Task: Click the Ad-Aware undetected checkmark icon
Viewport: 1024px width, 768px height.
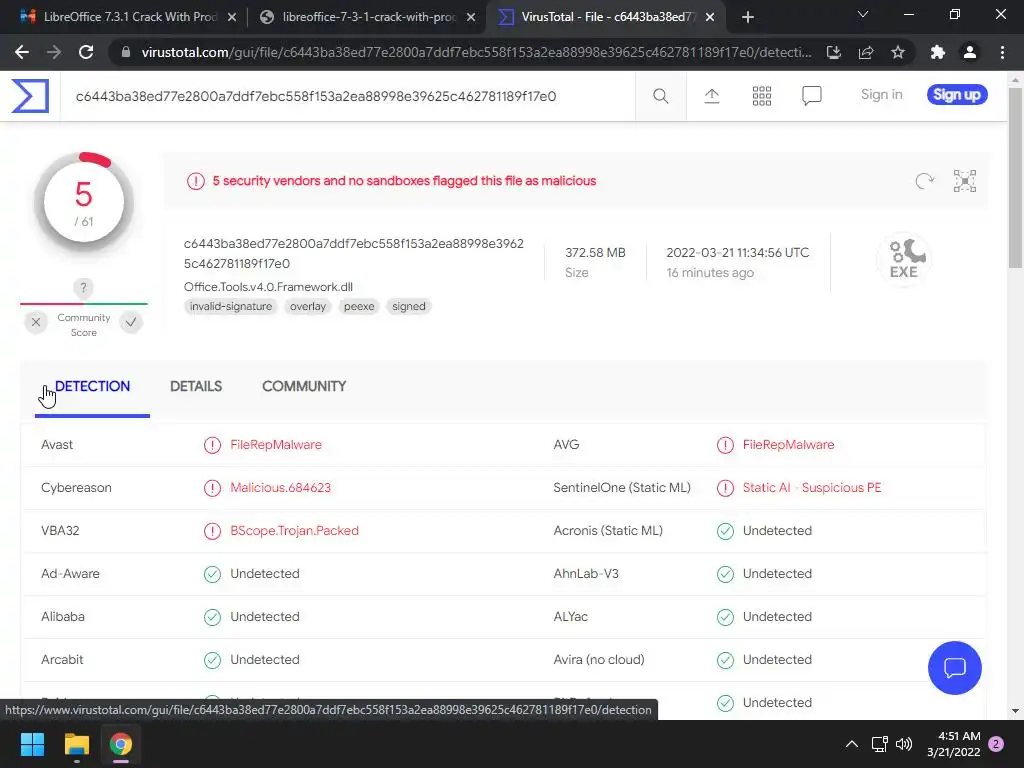Action: click(212, 574)
